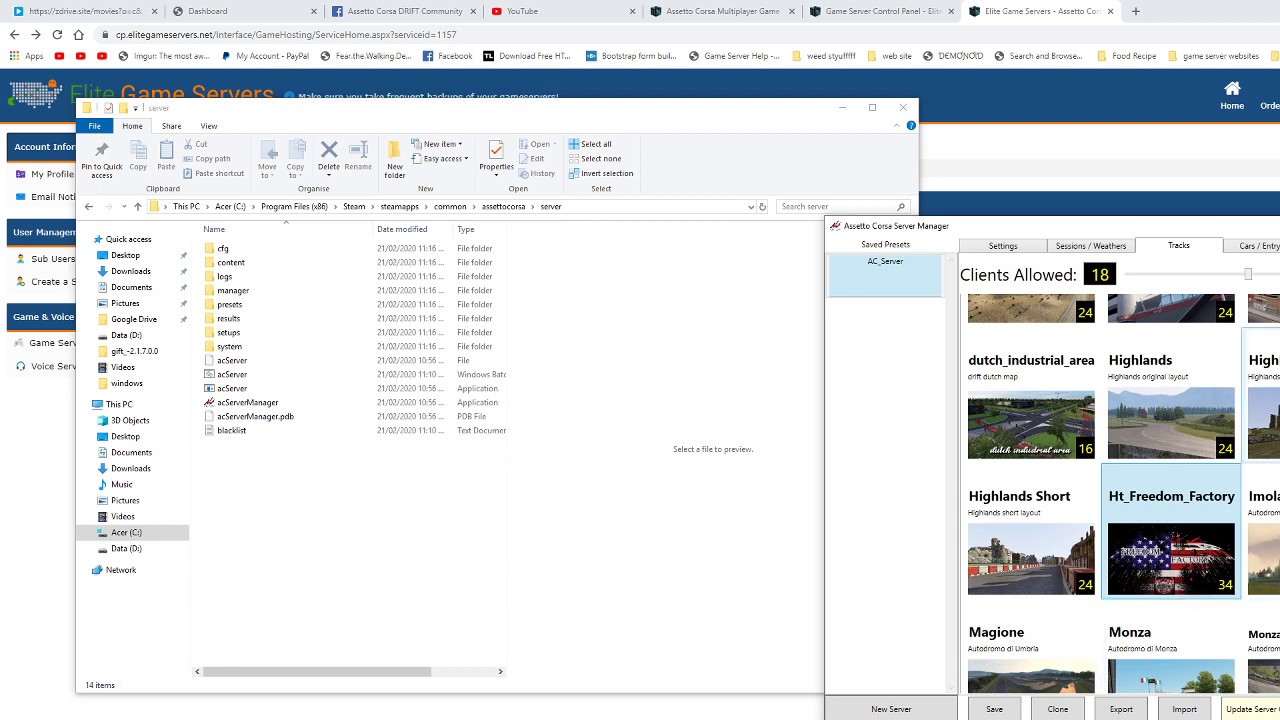Click the Explorer Up arrow
The height and width of the screenshot is (720, 1280).
tap(138, 206)
